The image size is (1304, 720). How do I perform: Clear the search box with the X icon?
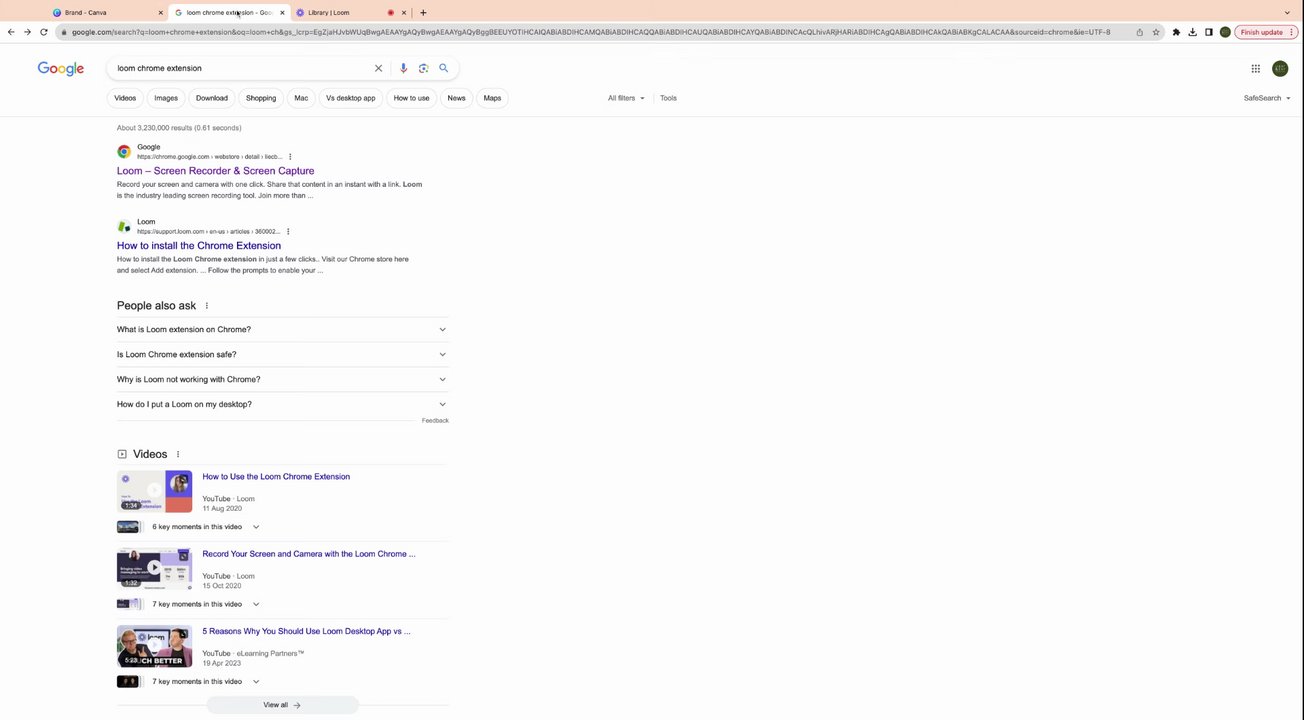378,68
